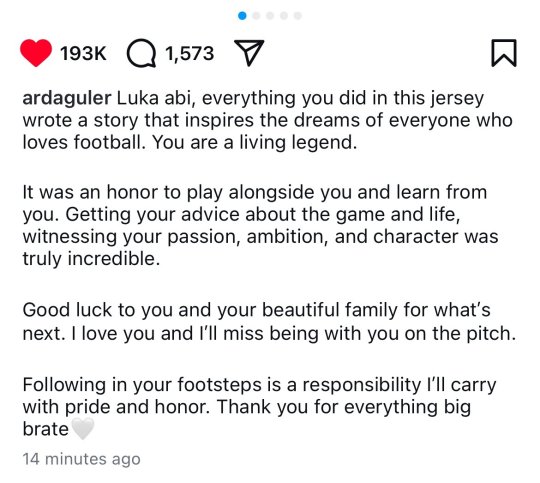The image size is (540, 483).
Task: Click the 'living legend' caption line
Action: (189, 142)
